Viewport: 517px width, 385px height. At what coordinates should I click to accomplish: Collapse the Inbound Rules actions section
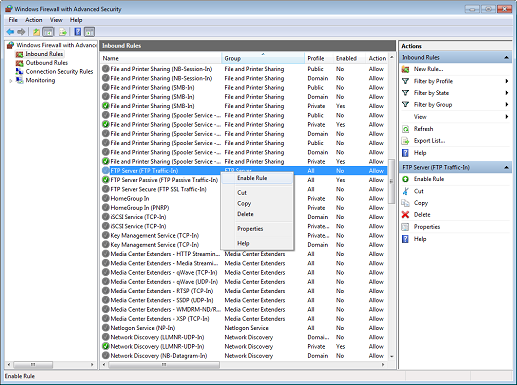pyautogui.click(x=506, y=57)
